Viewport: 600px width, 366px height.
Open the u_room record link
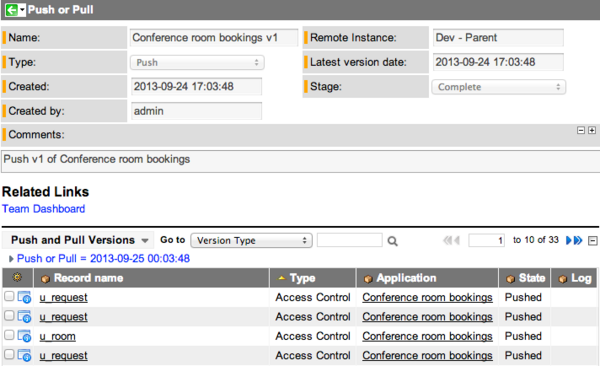57,337
